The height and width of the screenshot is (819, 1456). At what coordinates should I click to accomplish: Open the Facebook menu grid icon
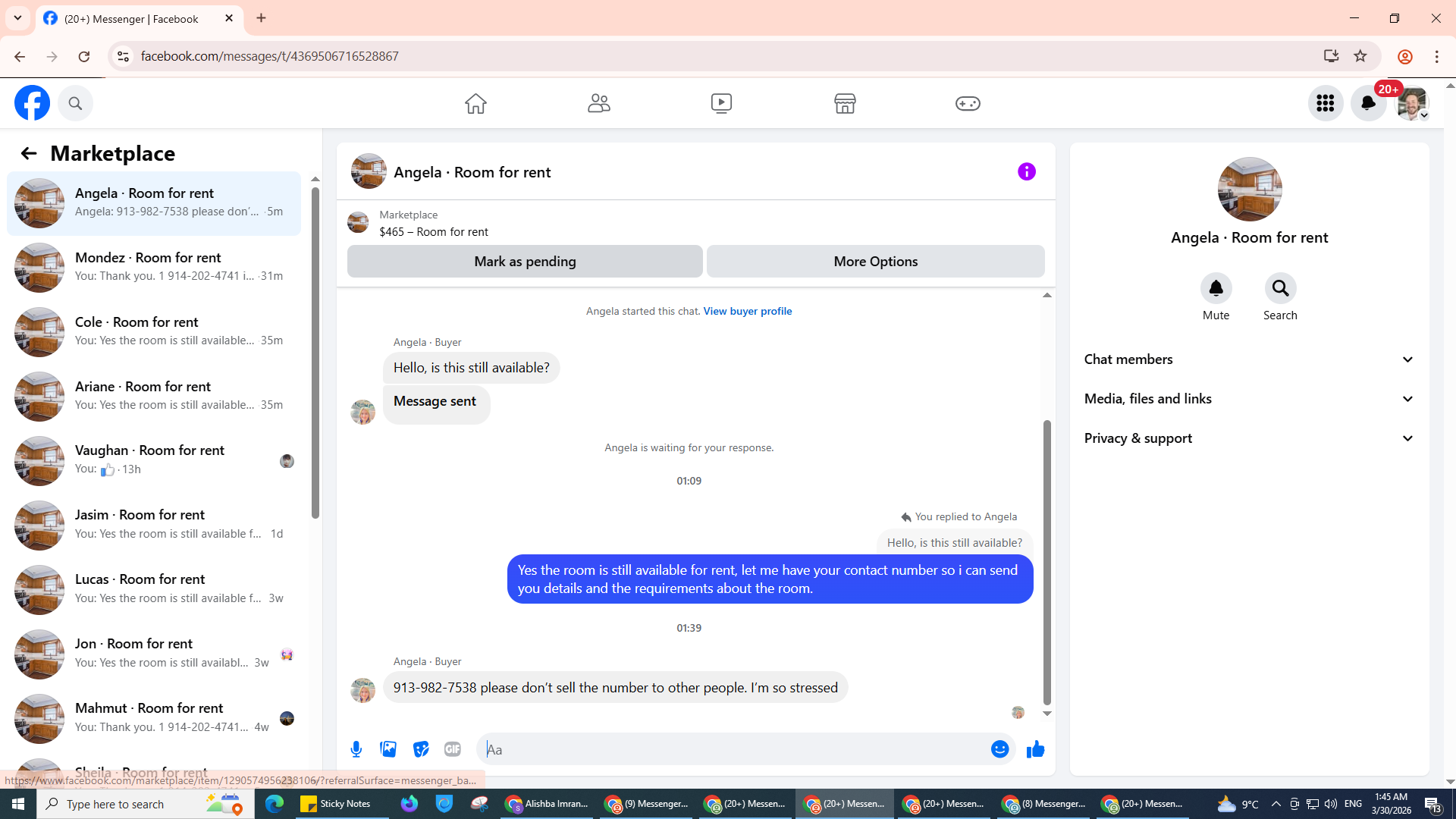1325,103
